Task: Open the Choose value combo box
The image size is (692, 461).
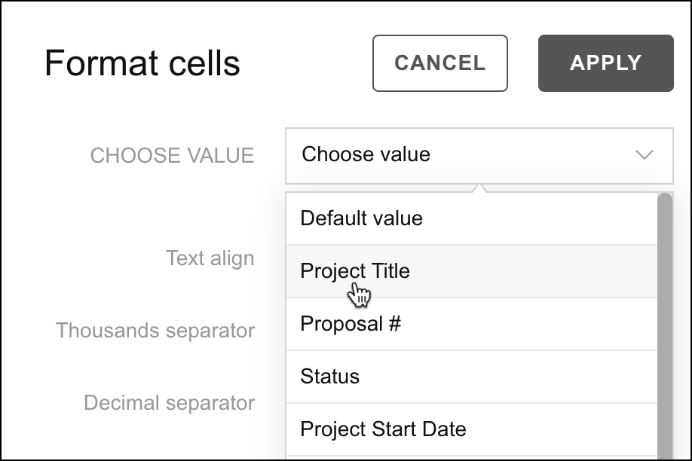Action: click(x=479, y=156)
